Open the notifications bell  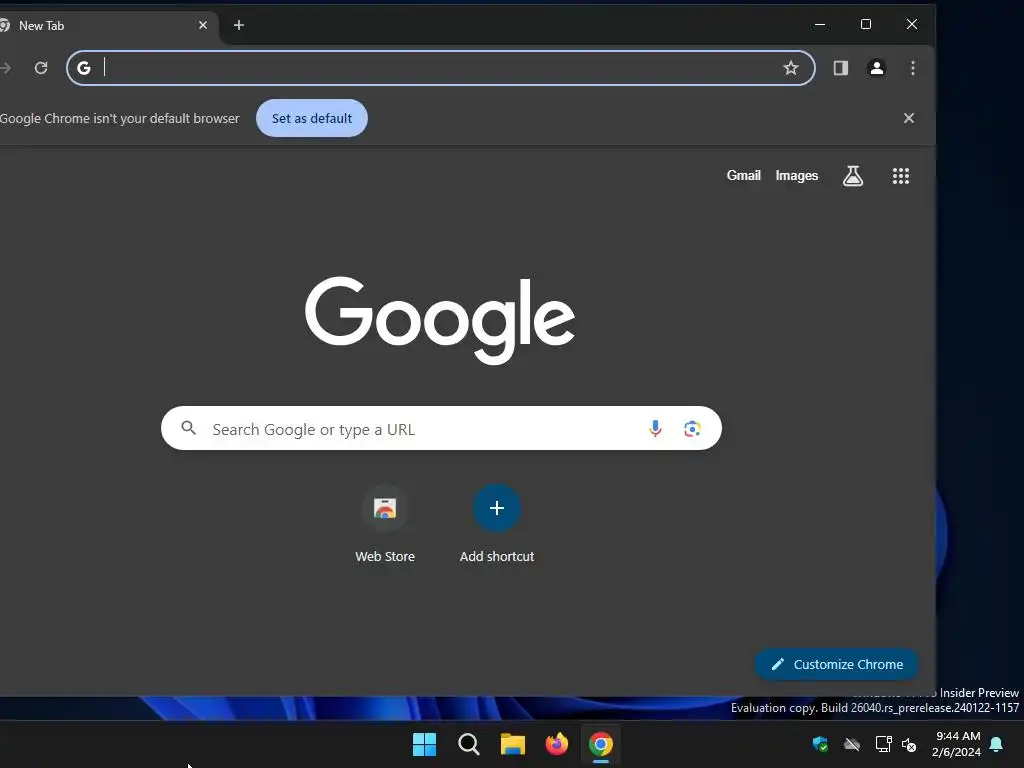coord(996,744)
